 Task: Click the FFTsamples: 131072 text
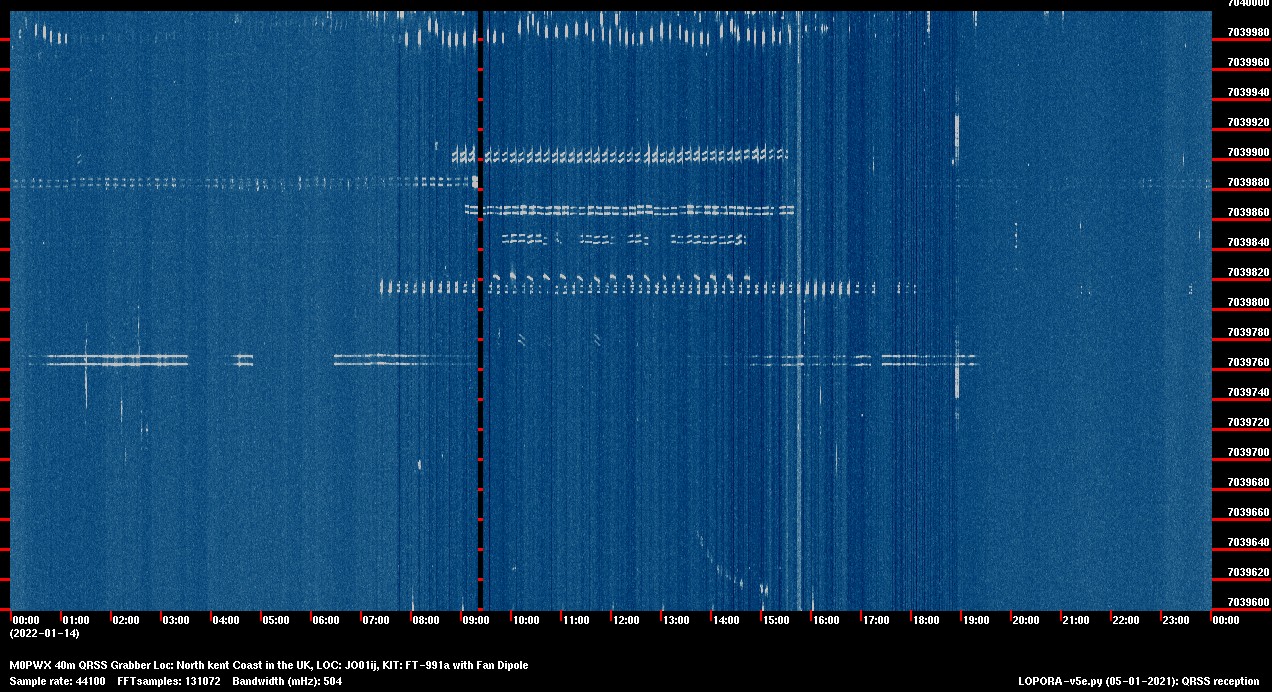point(169,681)
